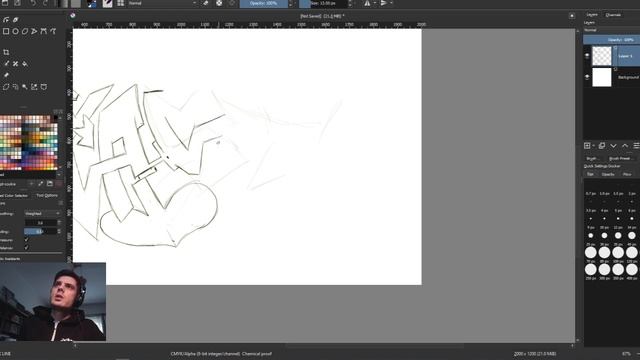
Task: Toggle vertical mirror tool
Action: (384, 3)
